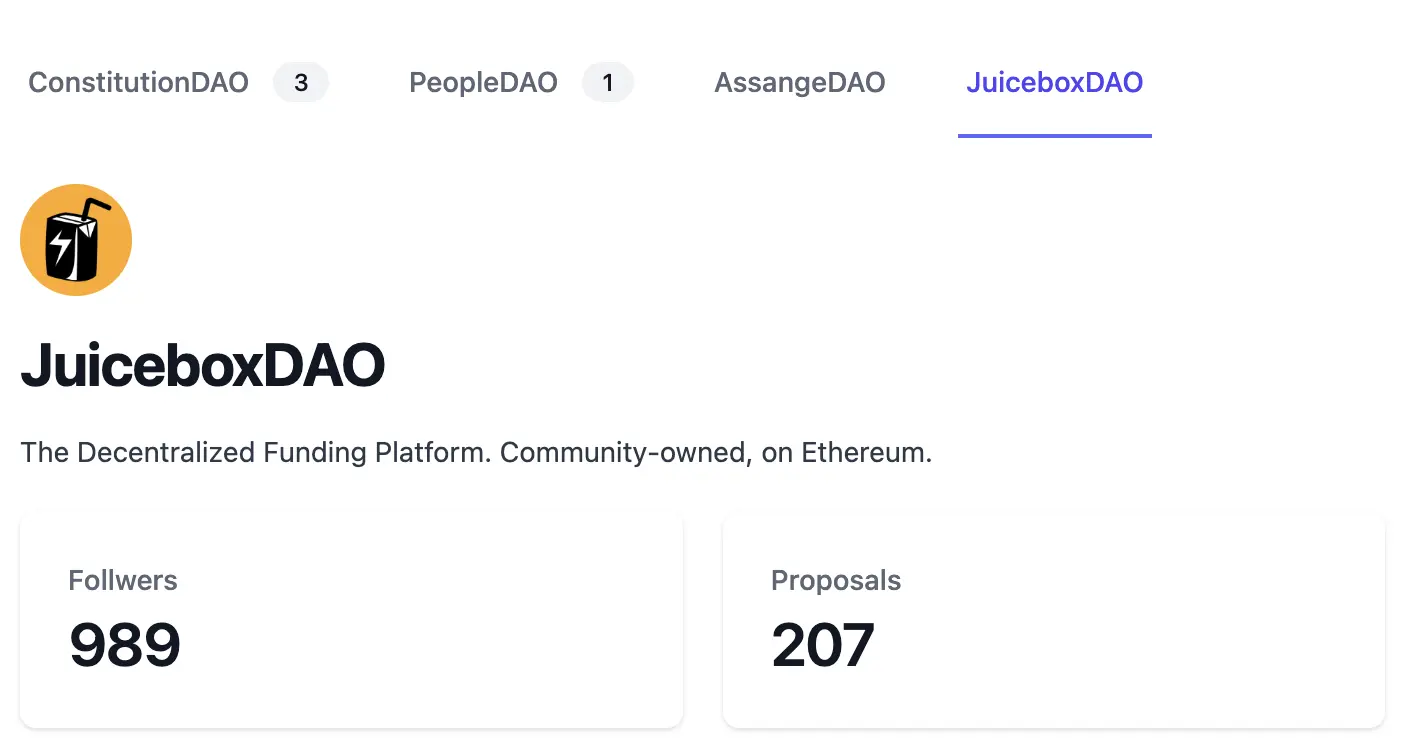Click the active JuiceboxDAO tab
Image resolution: width=1408 pixels, height=756 pixels.
pyautogui.click(x=1054, y=82)
